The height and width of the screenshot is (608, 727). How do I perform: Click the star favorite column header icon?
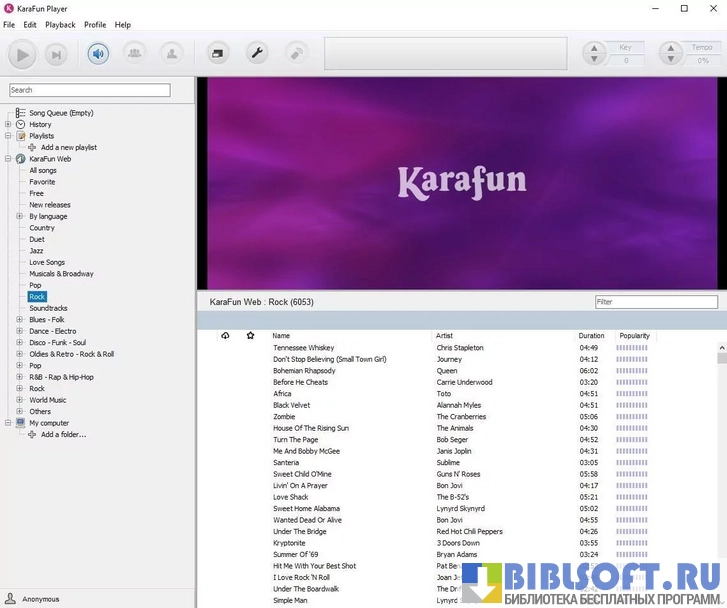[x=250, y=336]
